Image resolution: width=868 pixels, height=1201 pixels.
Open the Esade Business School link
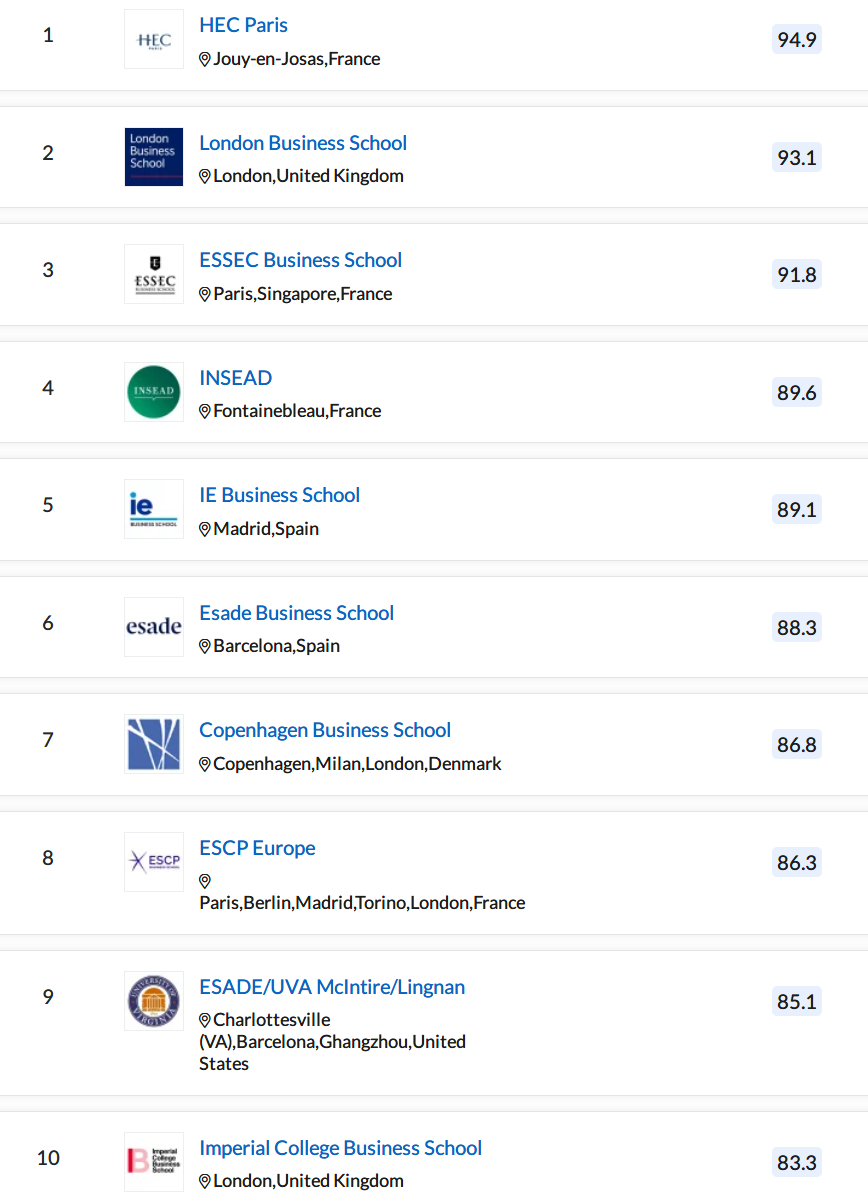297,613
